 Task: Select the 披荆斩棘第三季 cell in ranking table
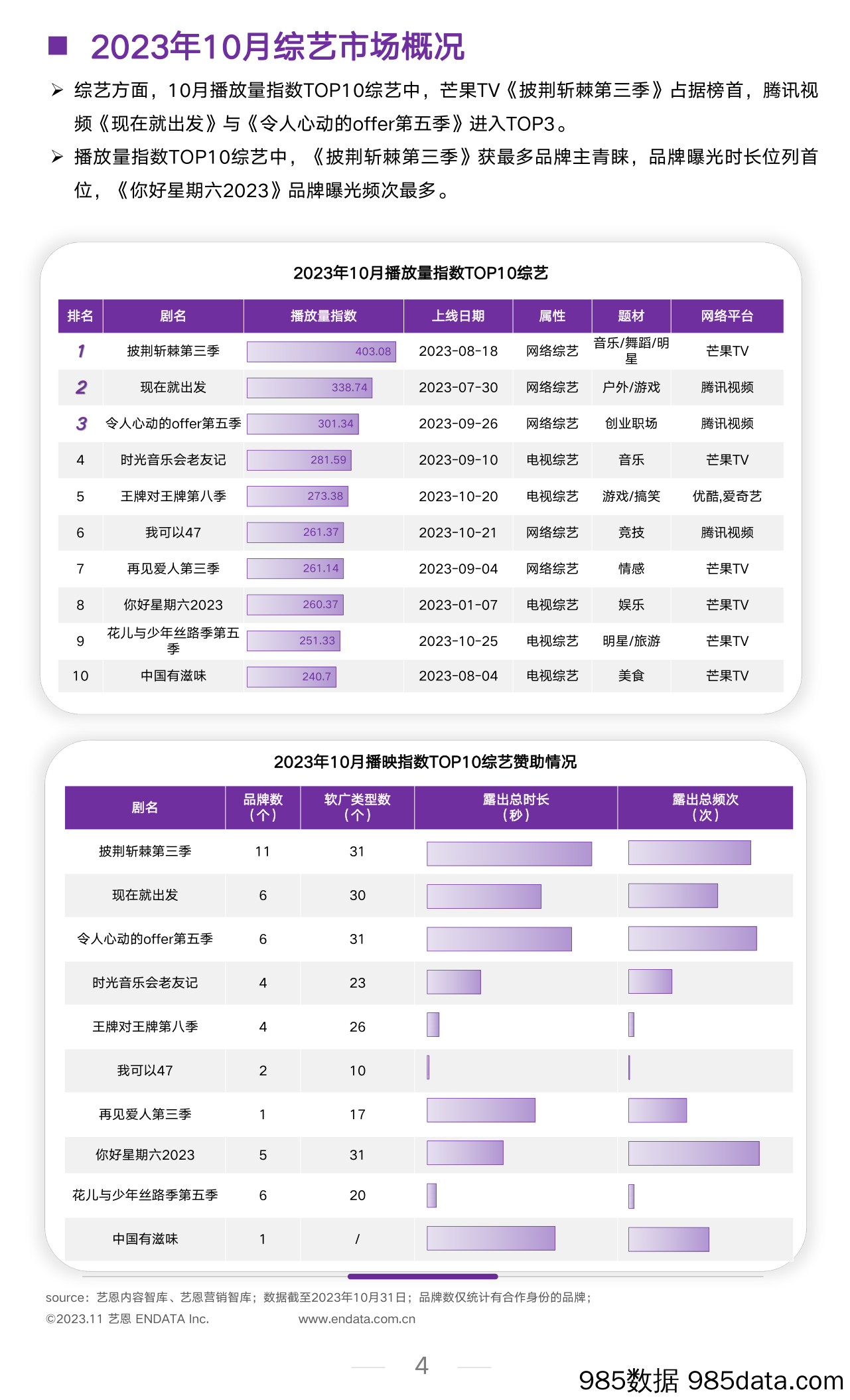pos(173,351)
